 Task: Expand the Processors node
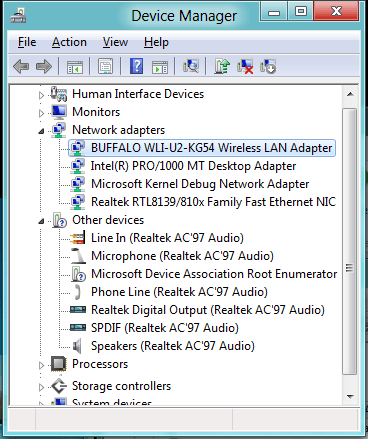click(41, 365)
